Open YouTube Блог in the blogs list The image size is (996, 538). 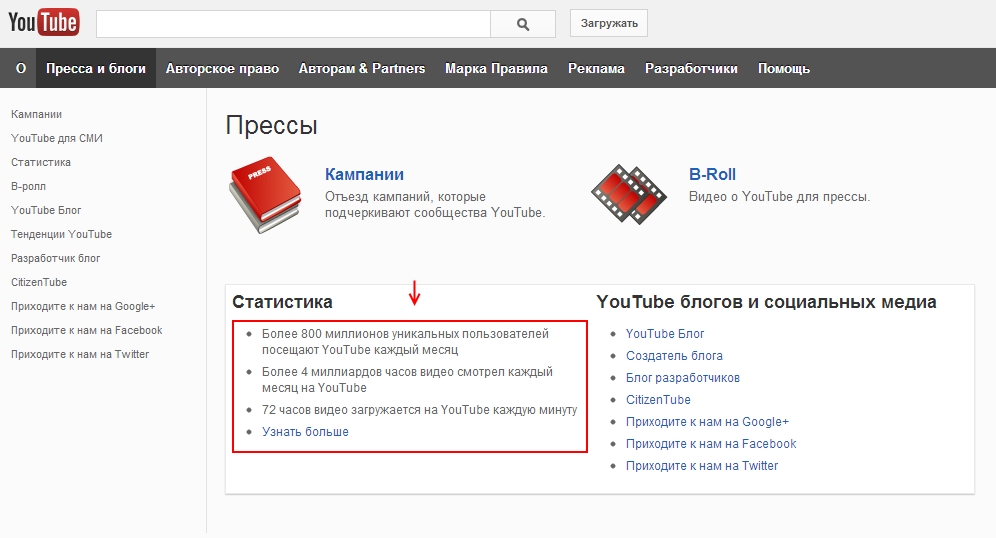[664, 334]
